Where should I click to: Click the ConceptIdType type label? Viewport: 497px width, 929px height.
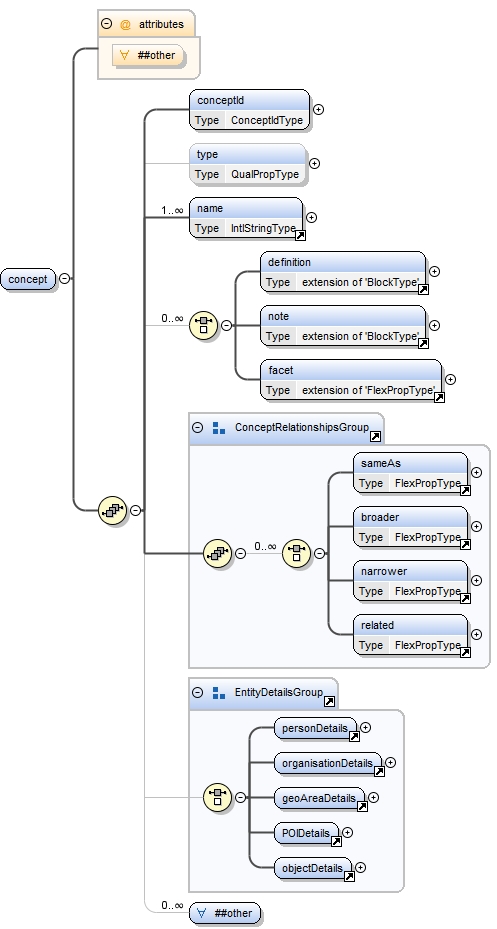tap(267, 120)
